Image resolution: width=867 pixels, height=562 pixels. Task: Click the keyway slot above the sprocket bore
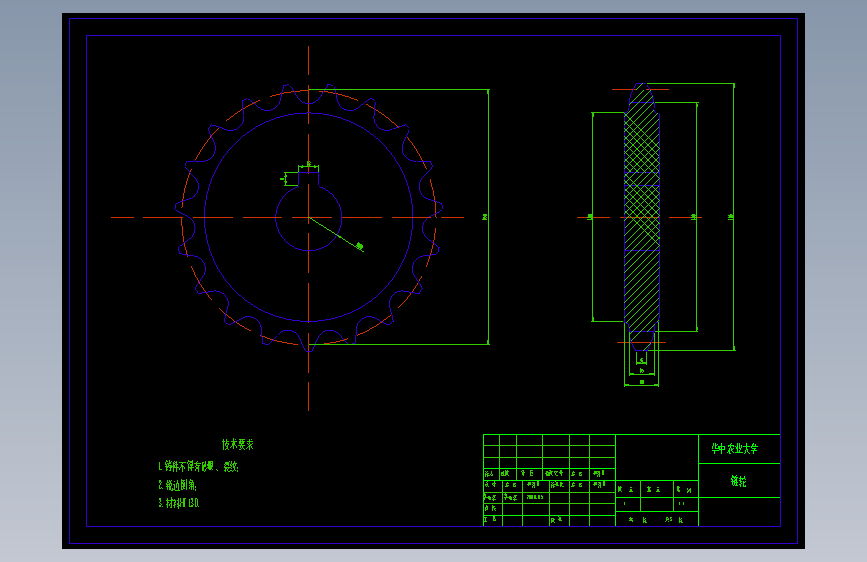tap(309, 179)
